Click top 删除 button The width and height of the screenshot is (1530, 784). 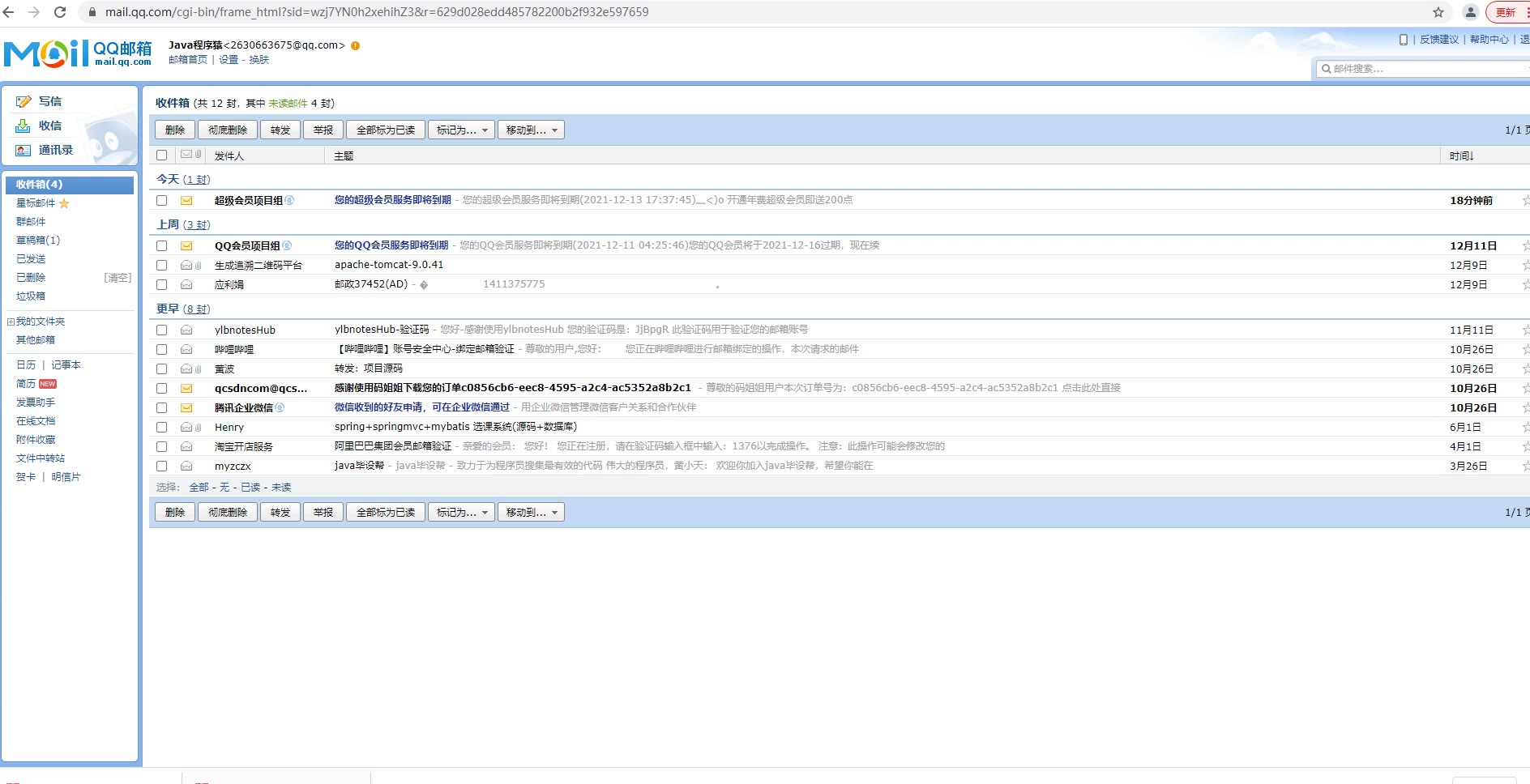tap(175, 130)
